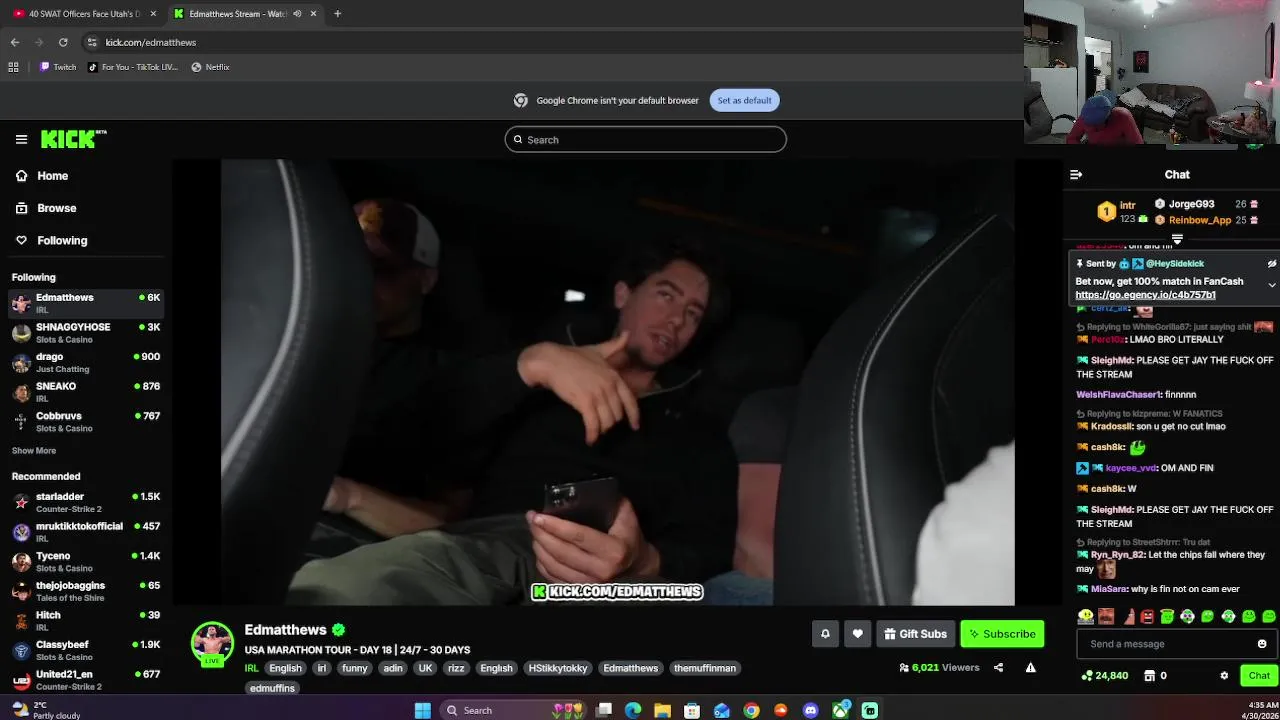This screenshot has width=1280, height=720.
Task: Expand the gift leaderboard arrow
Action: (1177, 239)
